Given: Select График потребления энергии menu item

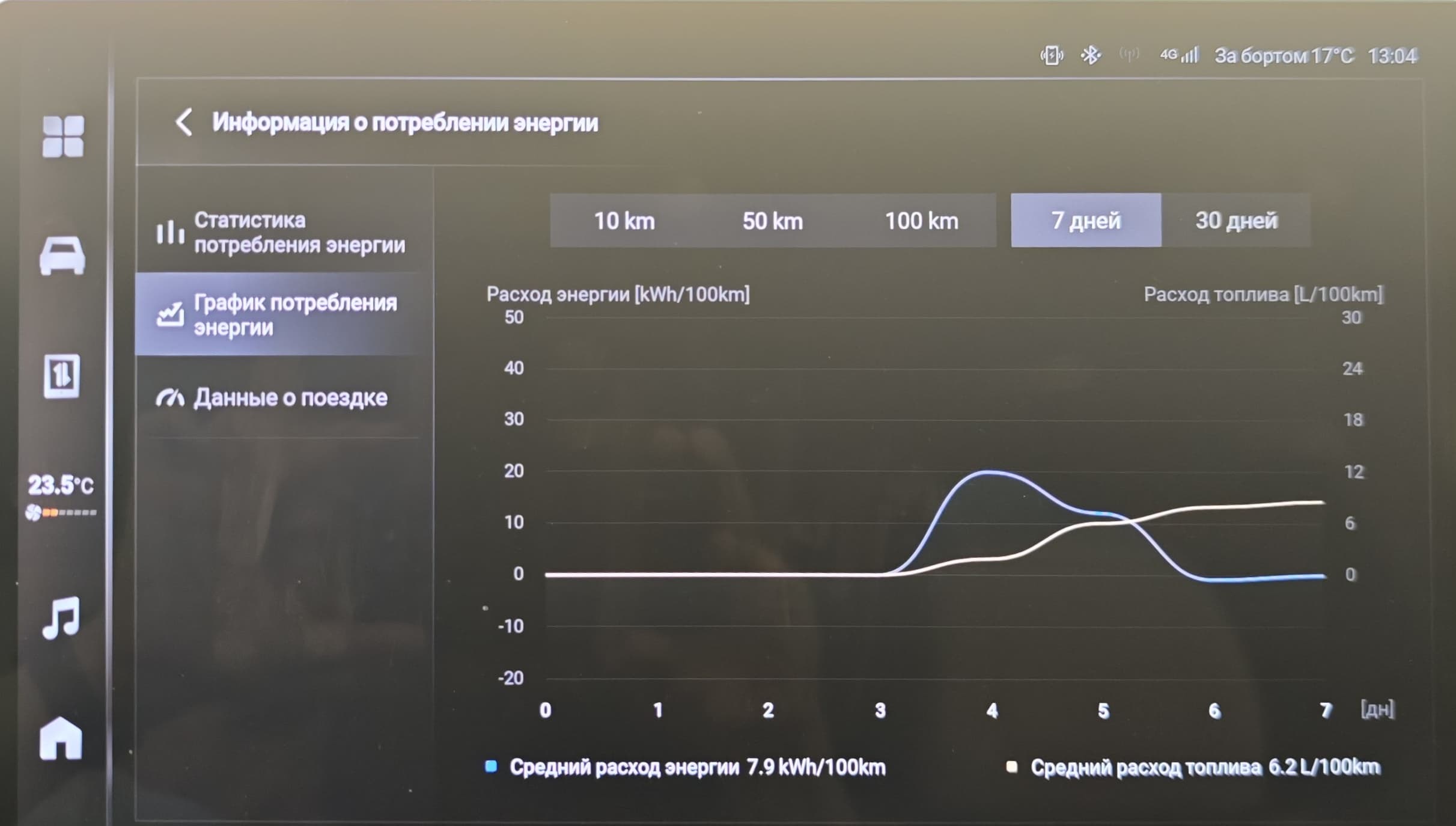Looking at the screenshot, I should pos(282,315).
